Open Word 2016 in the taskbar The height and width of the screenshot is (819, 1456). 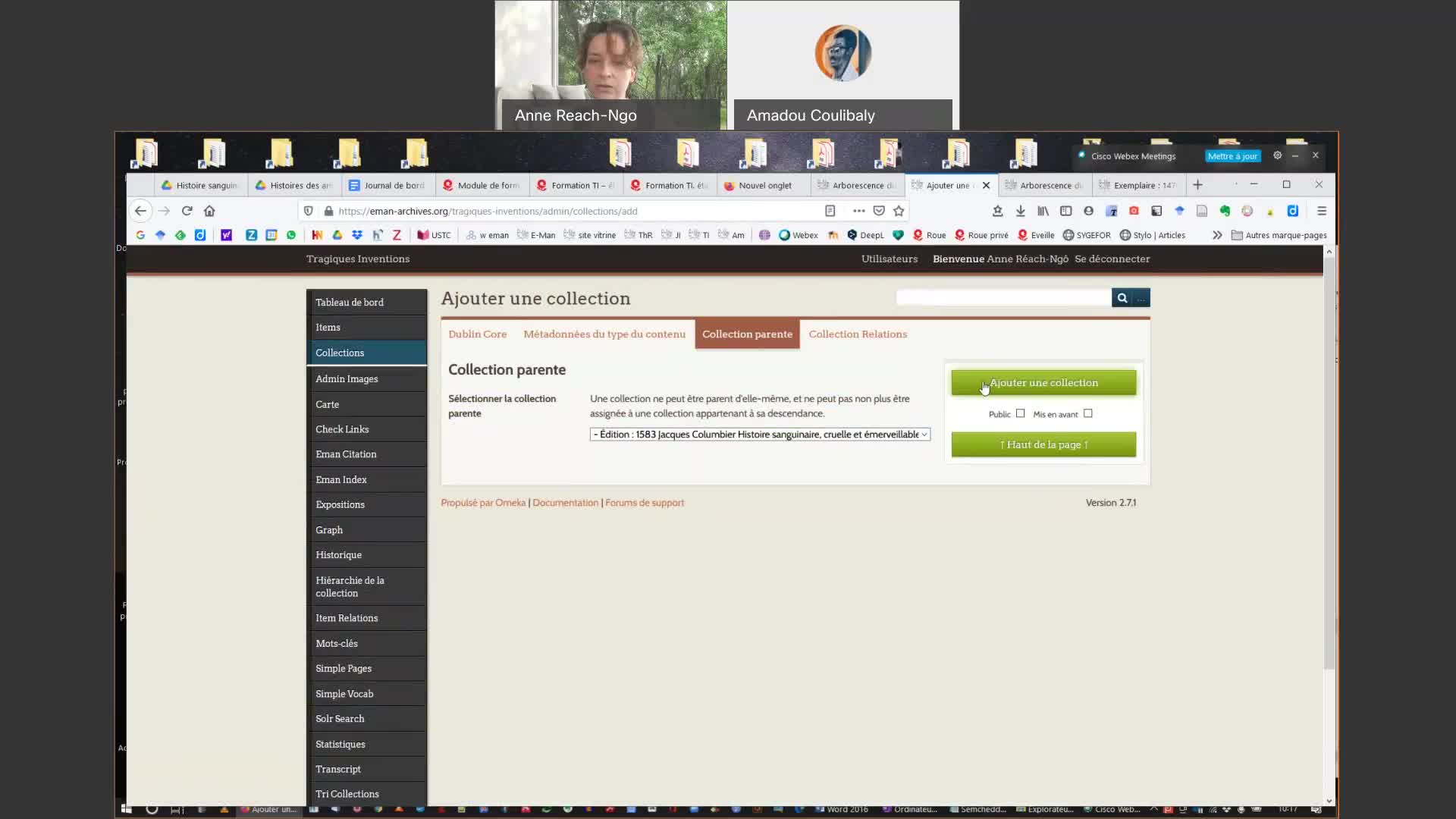coord(842,809)
